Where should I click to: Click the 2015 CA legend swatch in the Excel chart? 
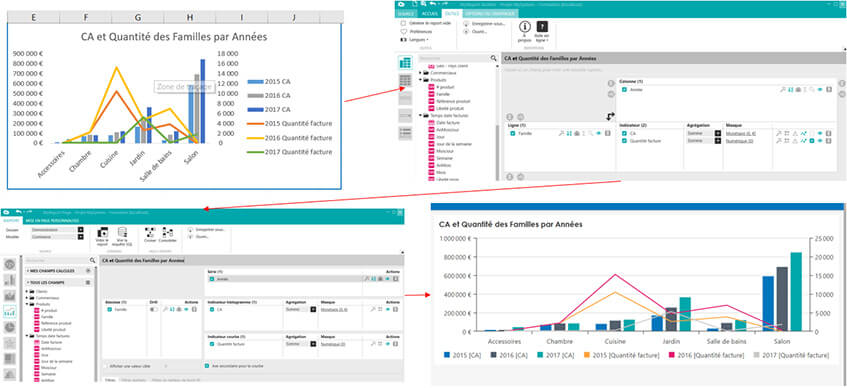click(255, 82)
